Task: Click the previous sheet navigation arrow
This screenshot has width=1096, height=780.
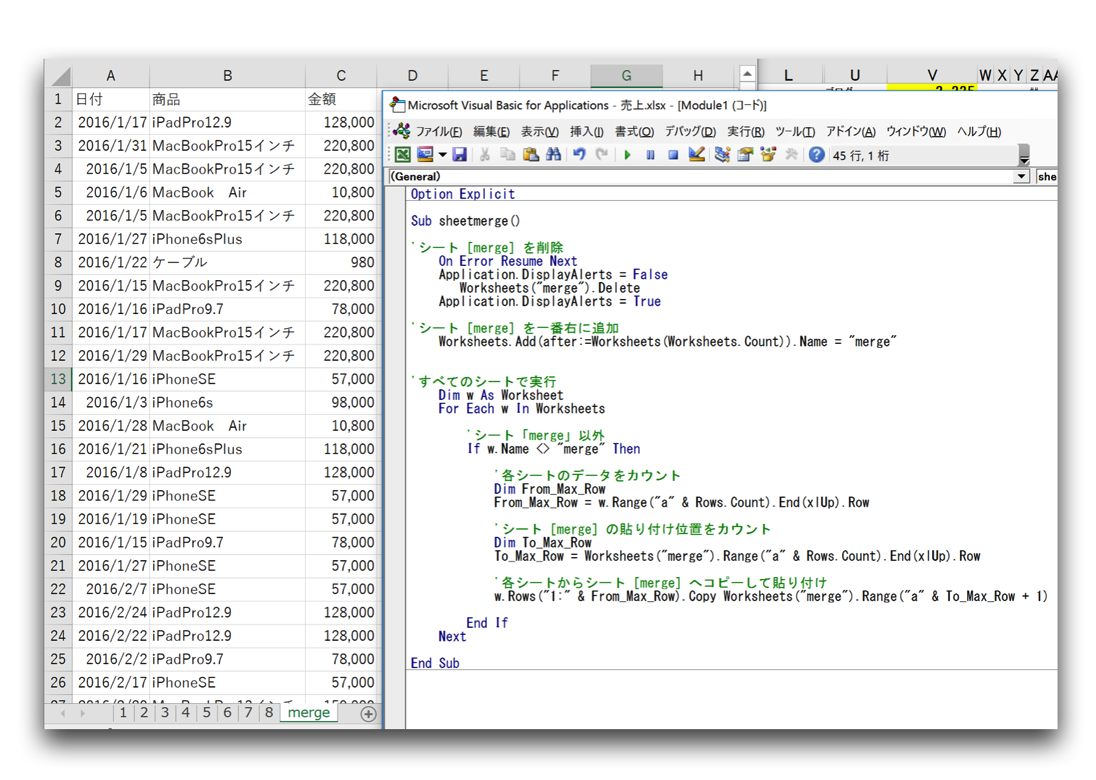Action: point(63,714)
